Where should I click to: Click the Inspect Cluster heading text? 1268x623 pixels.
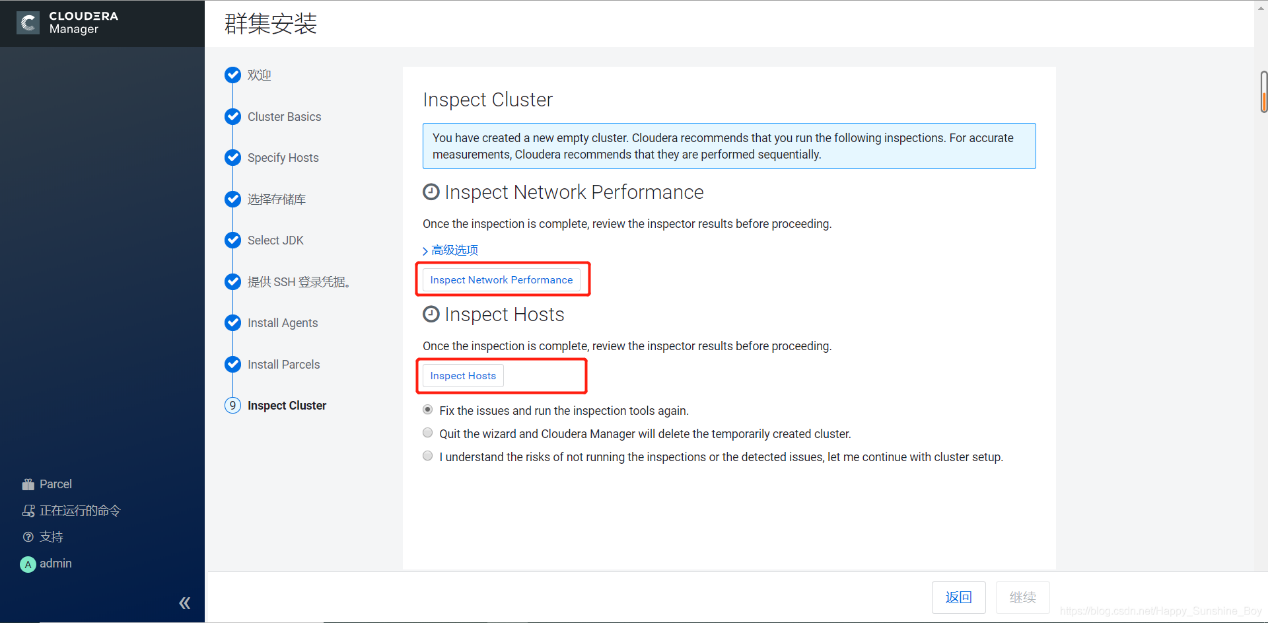pyautogui.click(x=488, y=100)
